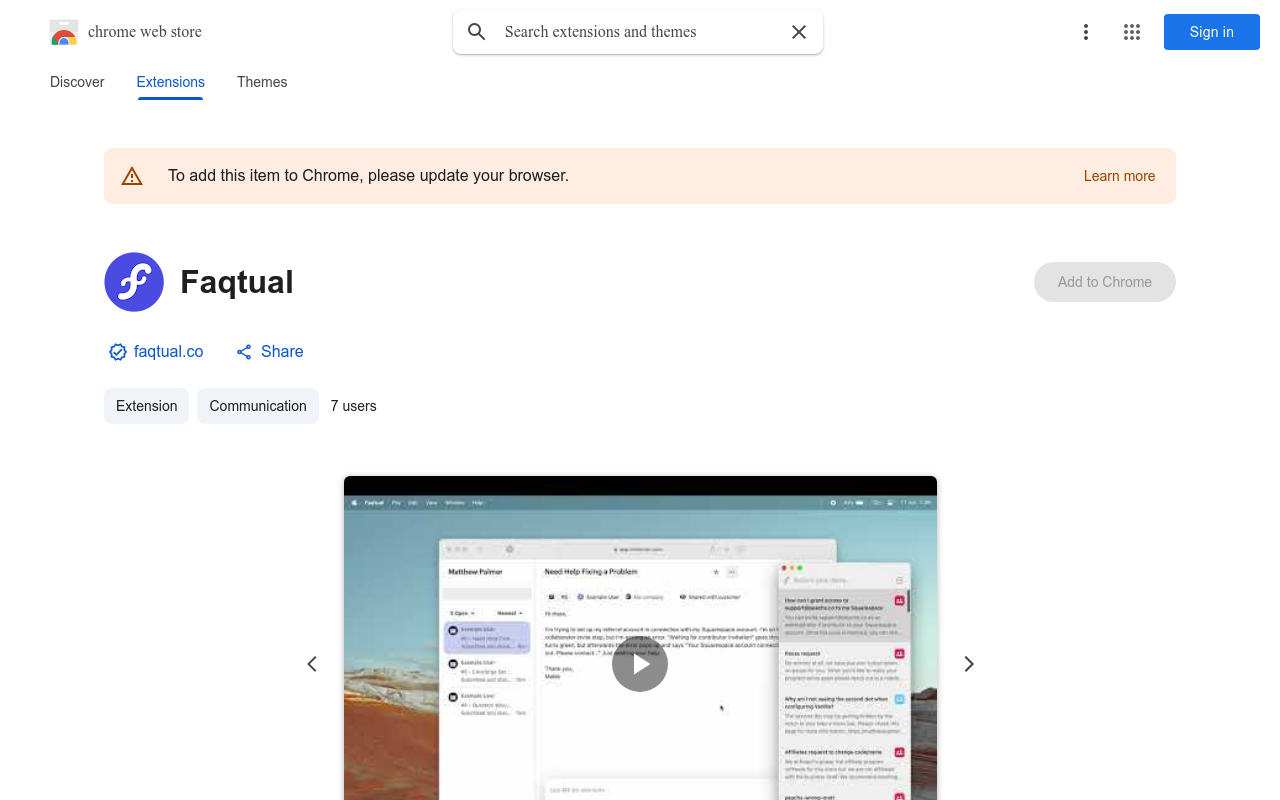This screenshot has height=800, width=1280.
Task: Click the Share icon
Action: [244, 352]
